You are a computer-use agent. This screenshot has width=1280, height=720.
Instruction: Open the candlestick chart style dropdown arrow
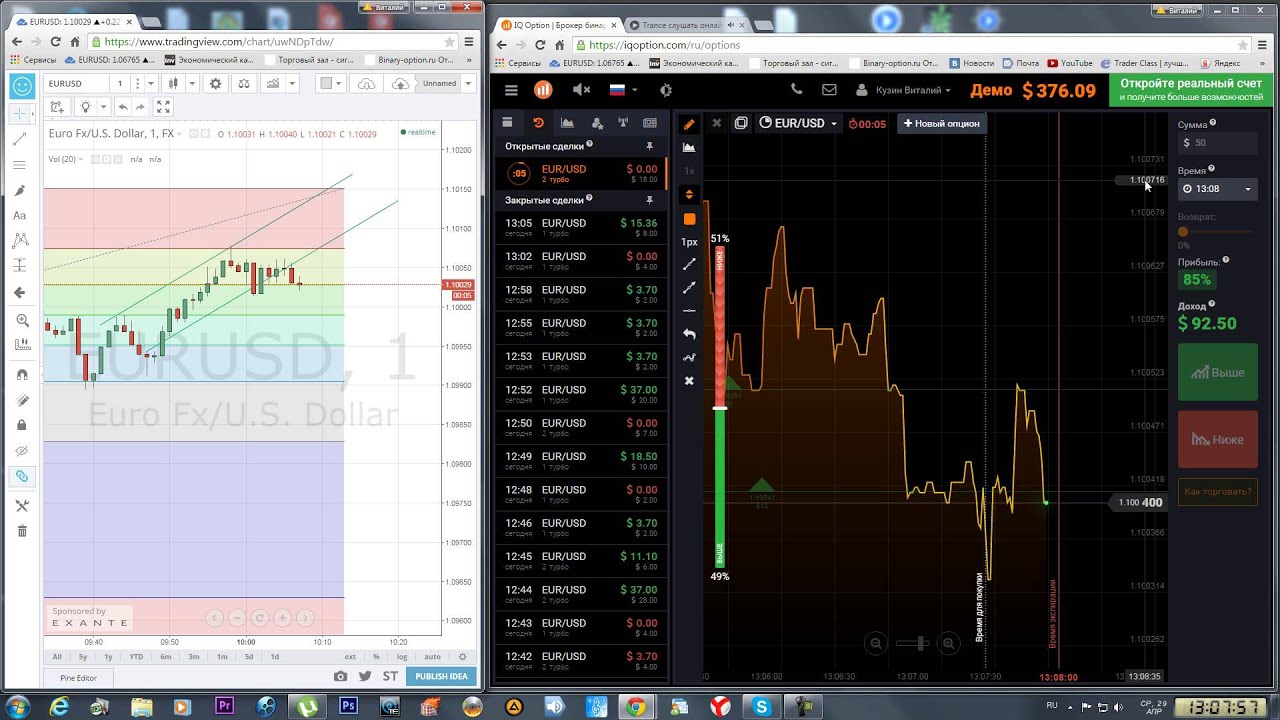[x=191, y=84]
